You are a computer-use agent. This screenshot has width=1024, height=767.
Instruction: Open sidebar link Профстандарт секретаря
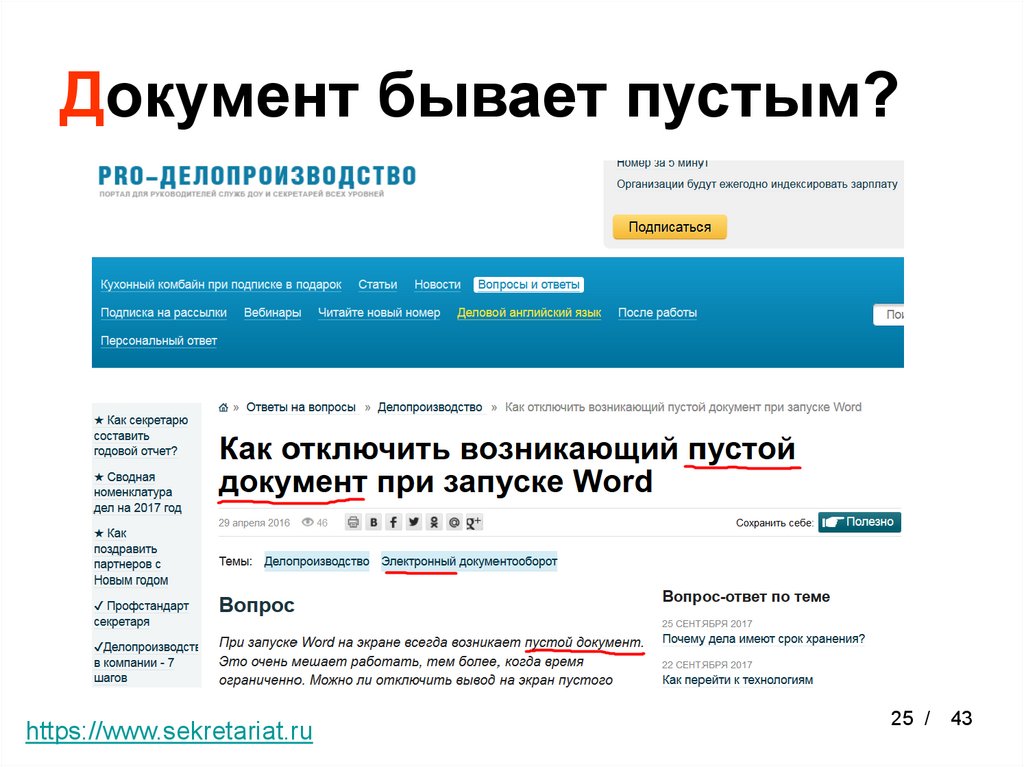tap(142, 613)
